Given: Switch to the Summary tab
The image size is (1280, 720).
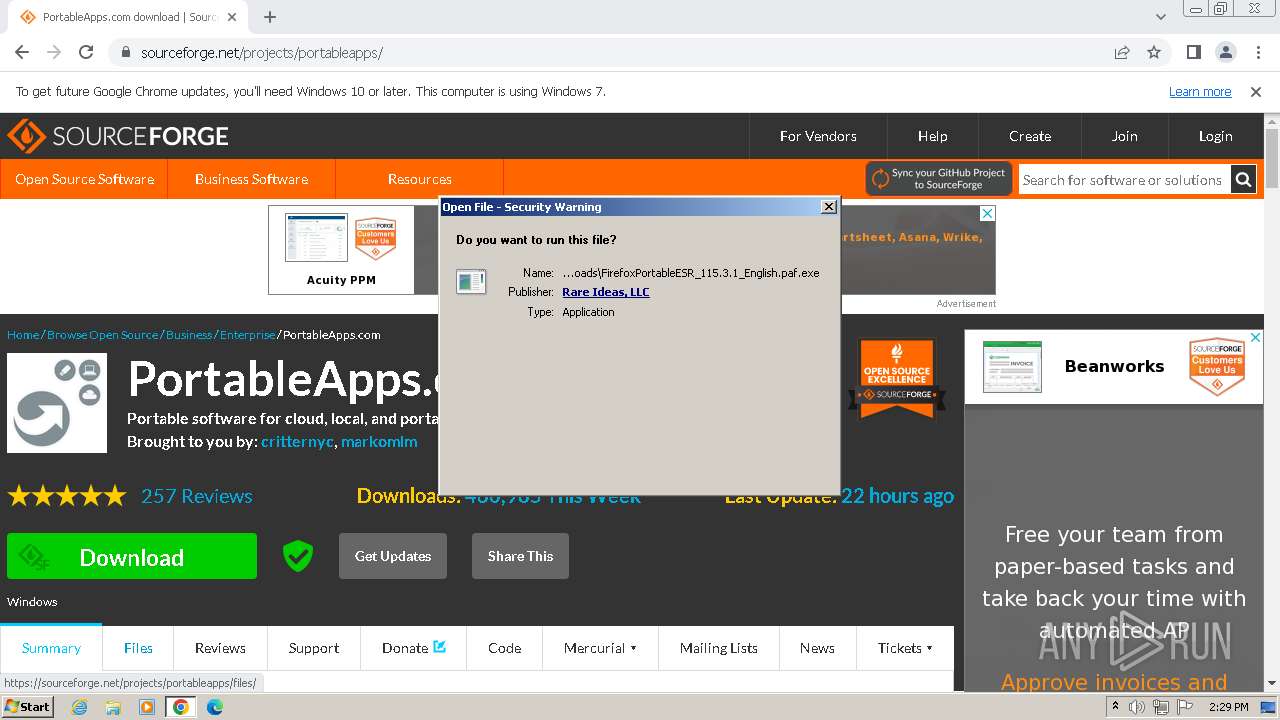Looking at the screenshot, I should click(51, 648).
